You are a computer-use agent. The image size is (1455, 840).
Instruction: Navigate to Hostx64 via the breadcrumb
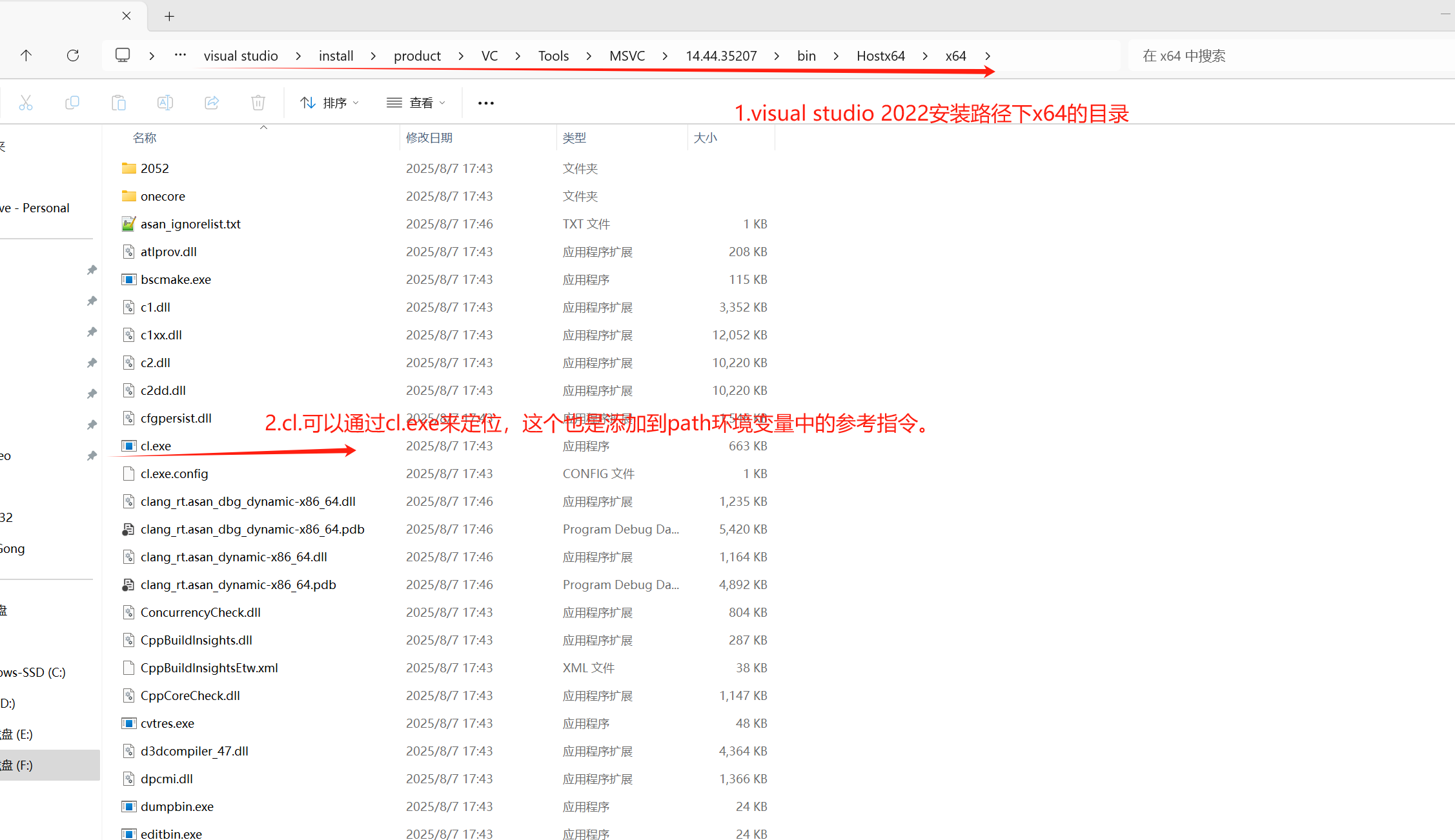(x=880, y=55)
